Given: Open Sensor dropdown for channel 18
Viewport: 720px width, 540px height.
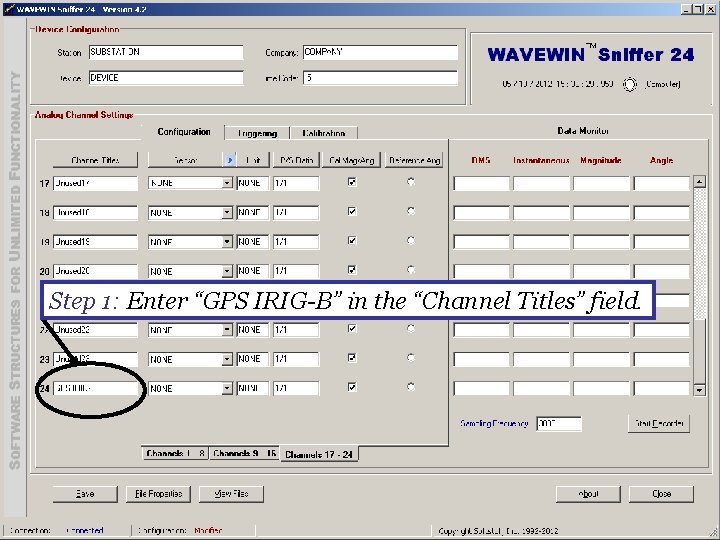Looking at the screenshot, I should coord(227,213).
